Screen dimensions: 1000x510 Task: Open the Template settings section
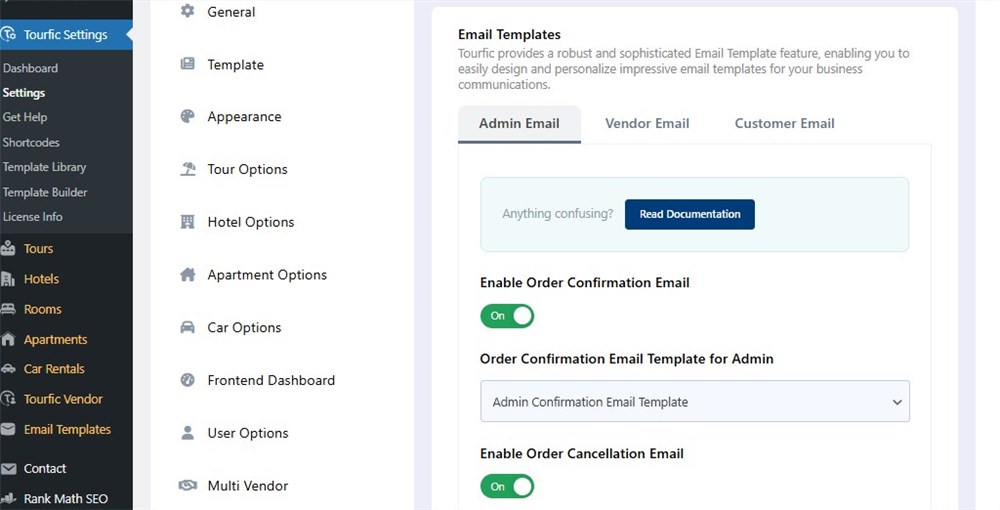point(235,65)
